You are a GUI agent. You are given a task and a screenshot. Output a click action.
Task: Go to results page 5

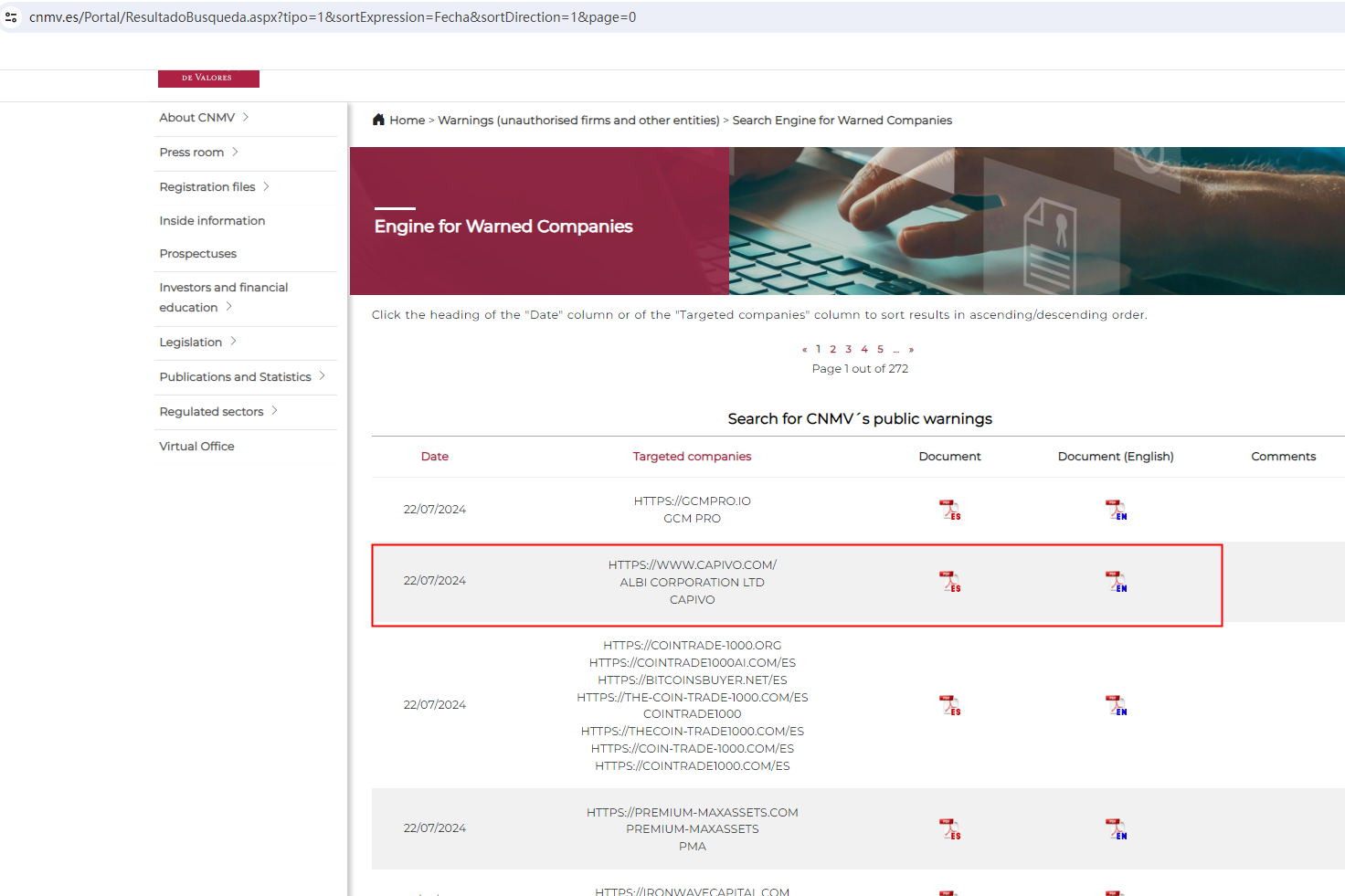pos(881,349)
